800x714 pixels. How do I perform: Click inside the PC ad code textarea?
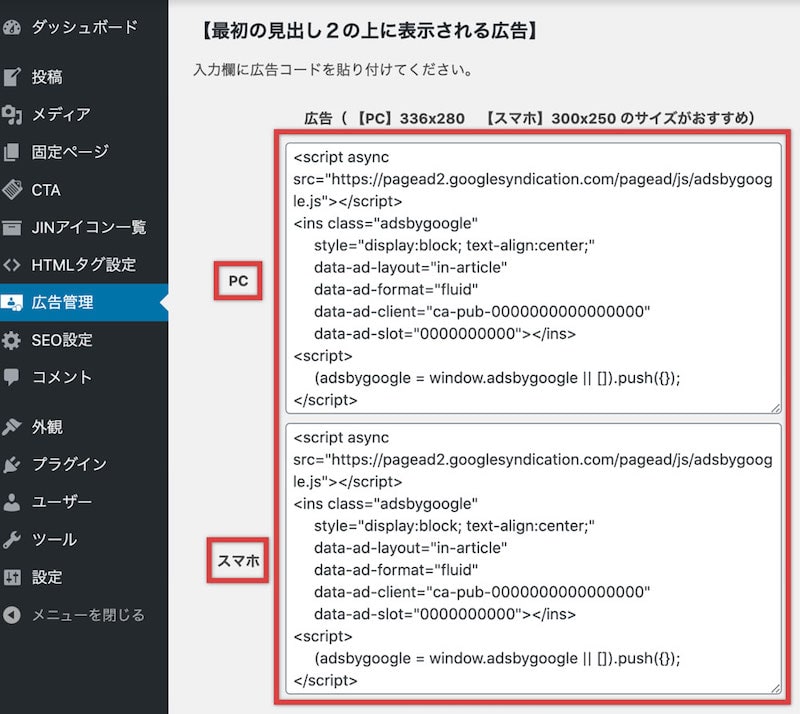(533, 278)
